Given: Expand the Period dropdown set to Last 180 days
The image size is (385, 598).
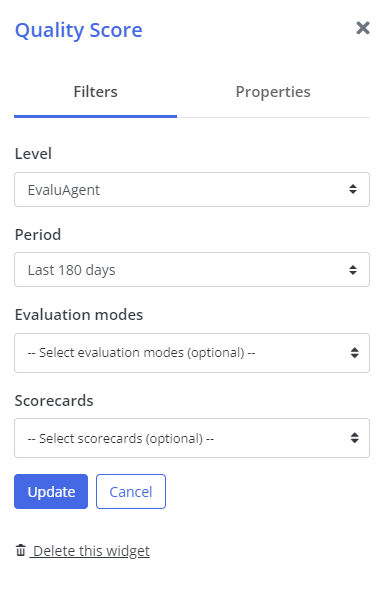Looking at the screenshot, I should coord(192,270).
